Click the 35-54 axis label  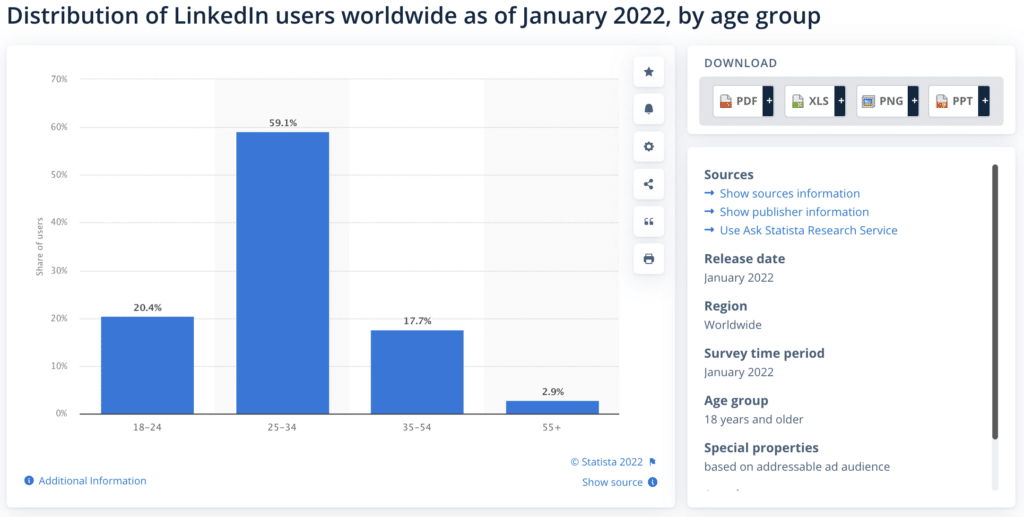(x=417, y=428)
